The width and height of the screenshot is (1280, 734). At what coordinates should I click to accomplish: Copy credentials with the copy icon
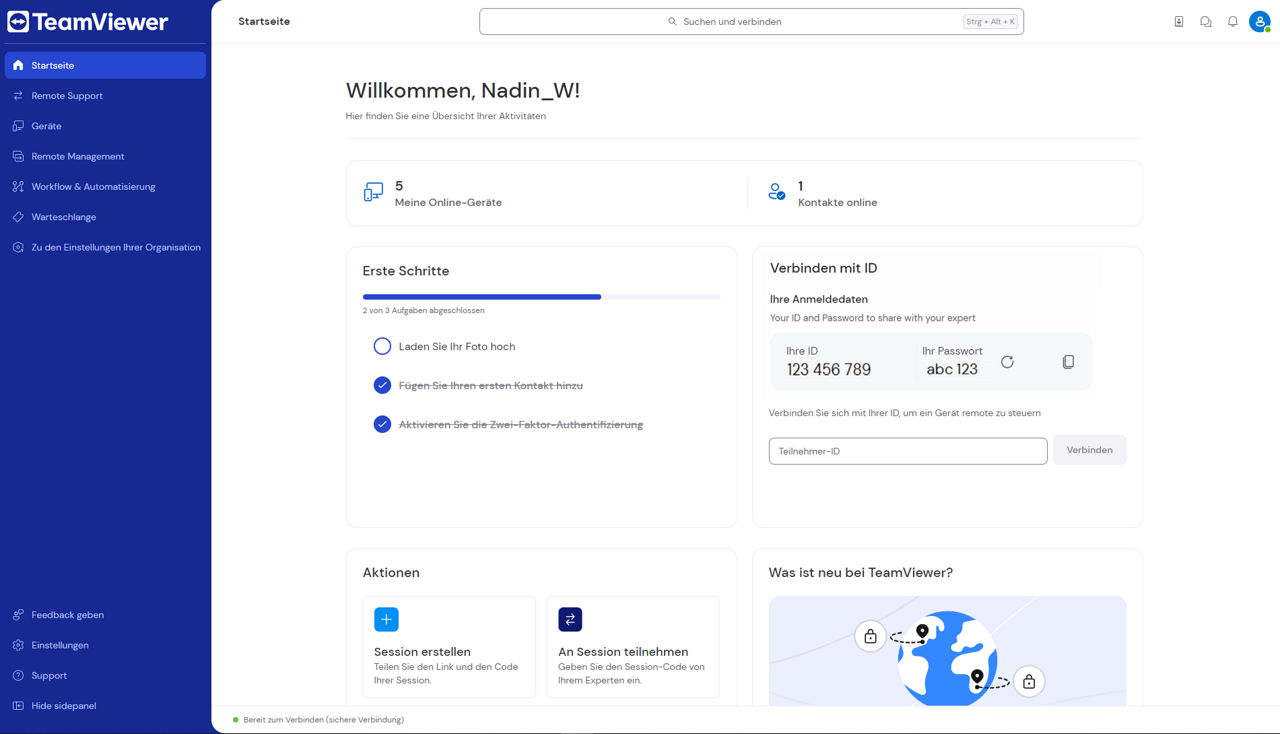[1068, 362]
